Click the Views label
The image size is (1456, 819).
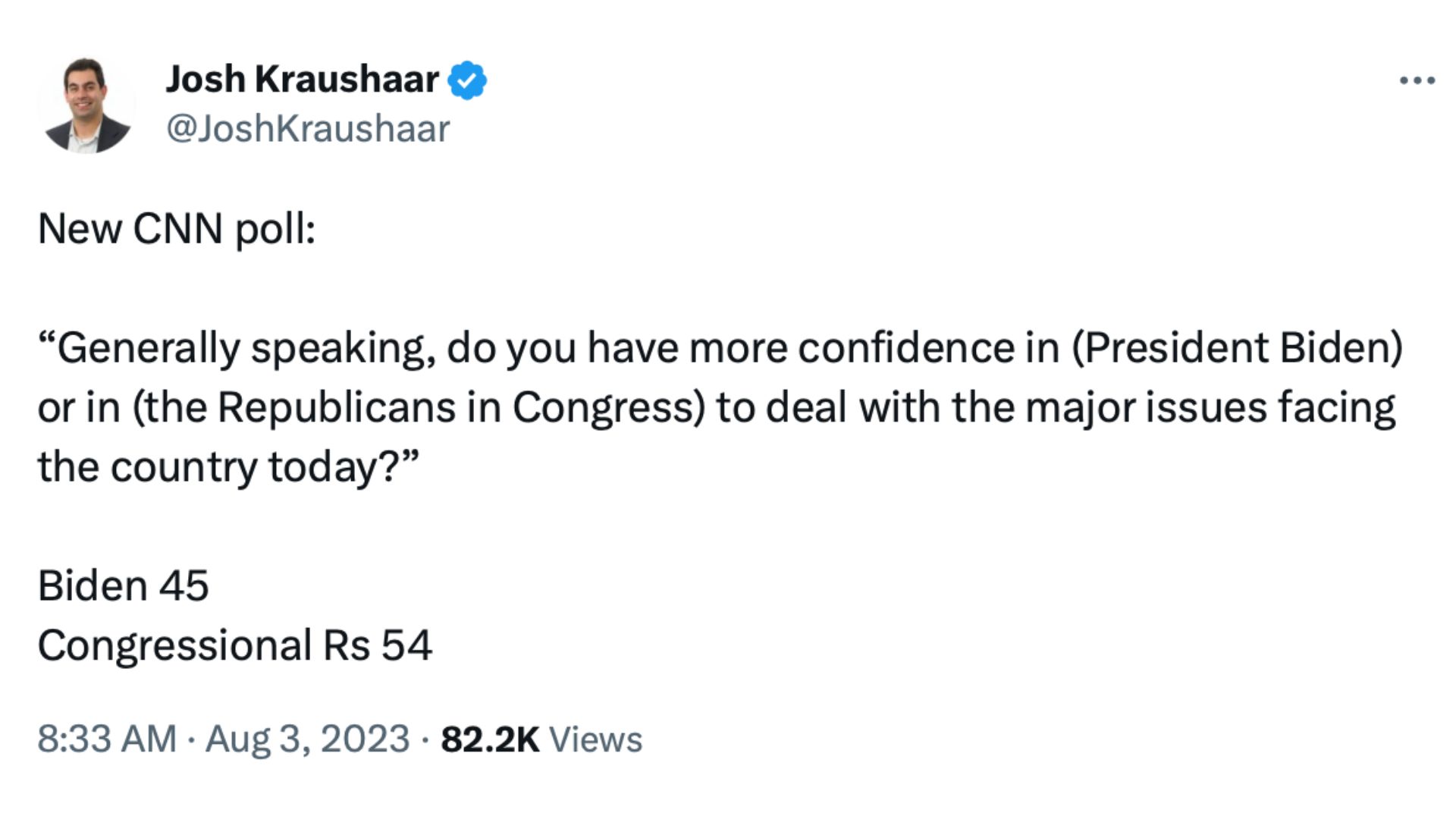tap(595, 739)
